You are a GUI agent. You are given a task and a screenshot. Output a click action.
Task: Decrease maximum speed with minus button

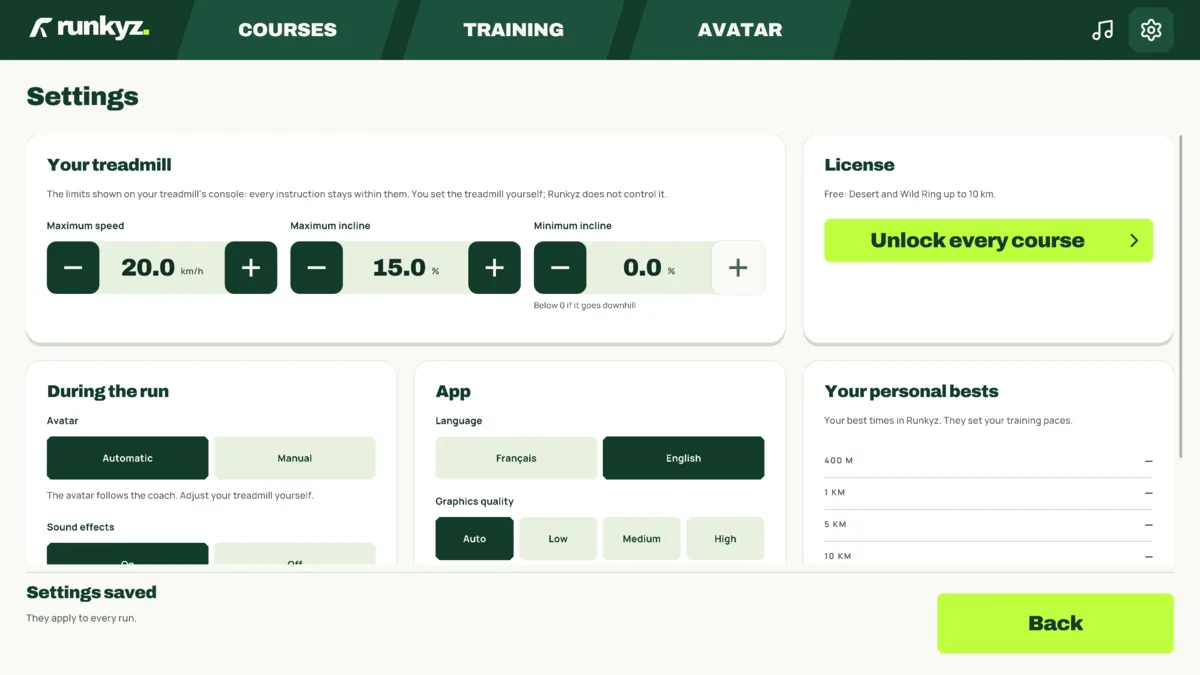point(73,268)
